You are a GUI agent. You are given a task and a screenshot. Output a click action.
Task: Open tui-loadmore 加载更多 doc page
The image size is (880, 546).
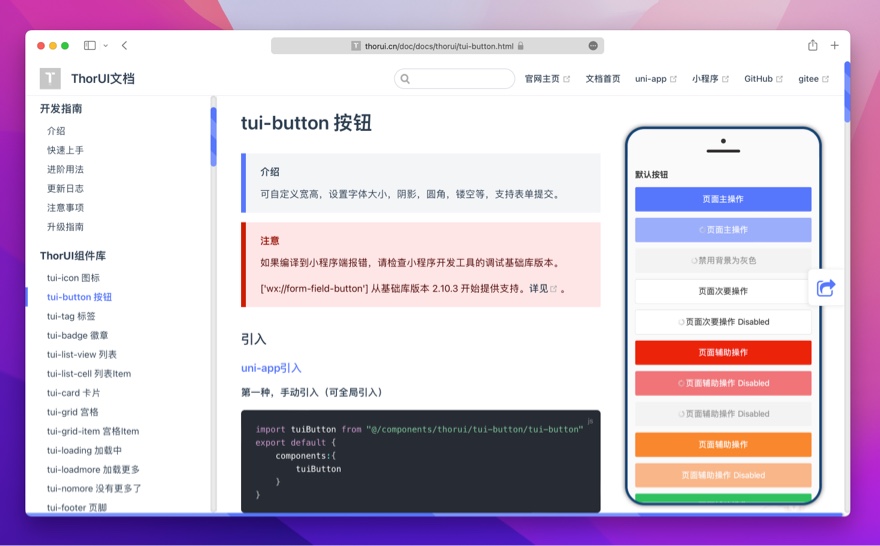click(94, 470)
